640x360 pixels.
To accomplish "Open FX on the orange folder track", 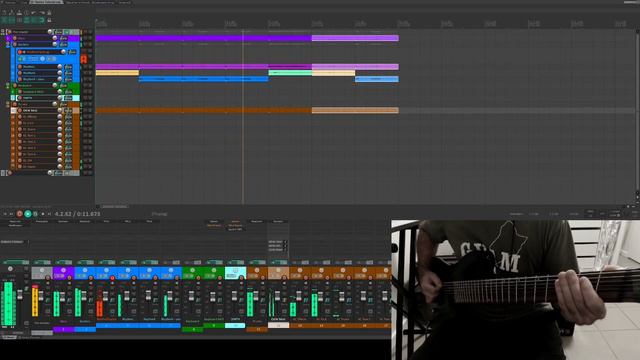I will click(x=64, y=104).
